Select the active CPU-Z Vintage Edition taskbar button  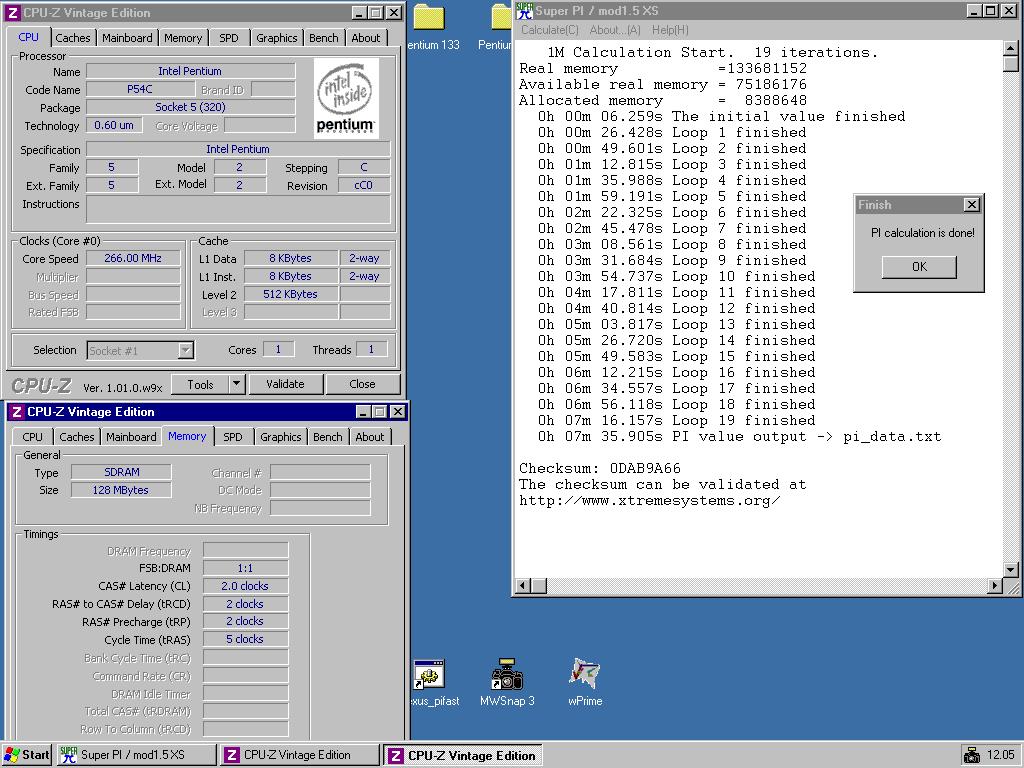462,755
